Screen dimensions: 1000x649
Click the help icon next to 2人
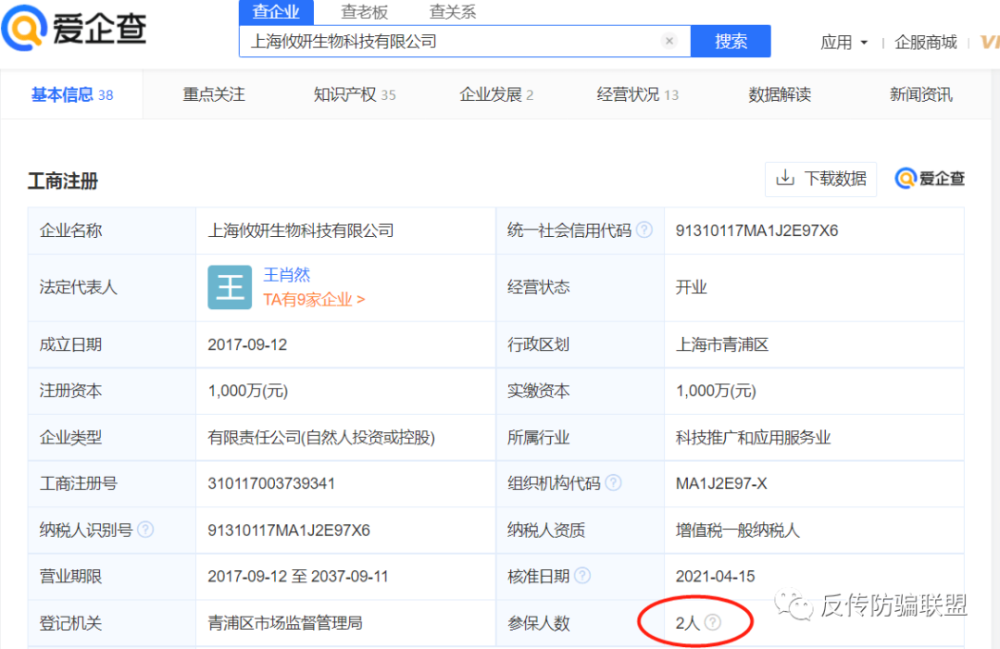pos(713,622)
